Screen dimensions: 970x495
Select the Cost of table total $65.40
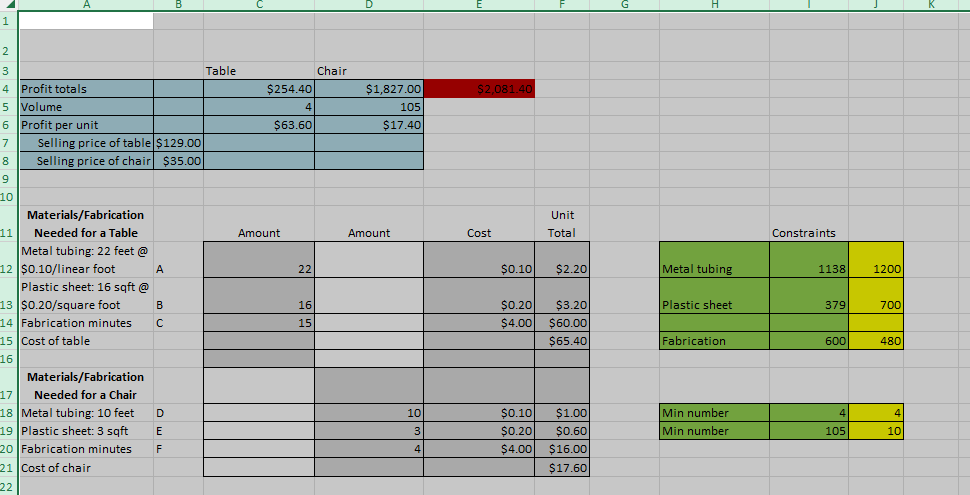[562, 341]
